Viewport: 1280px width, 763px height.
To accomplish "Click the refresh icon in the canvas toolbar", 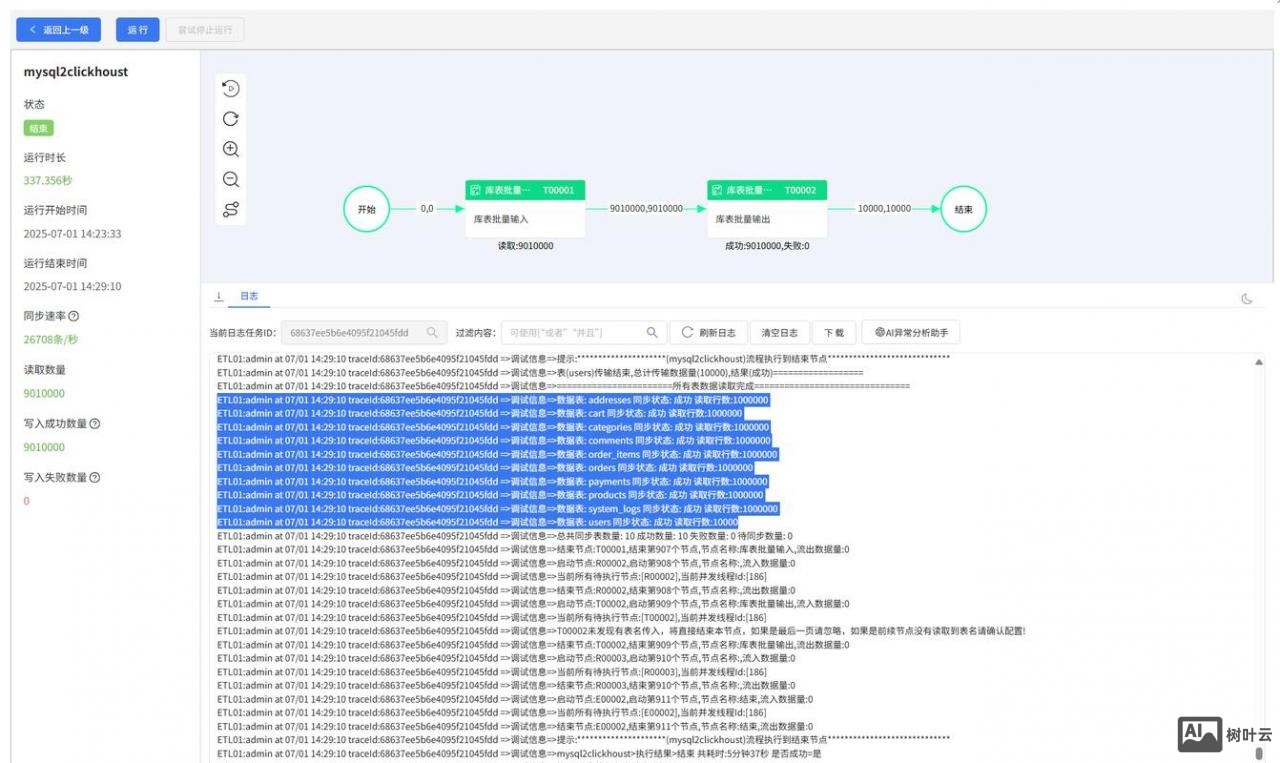I will pyautogui.click(x=230, y=118).
